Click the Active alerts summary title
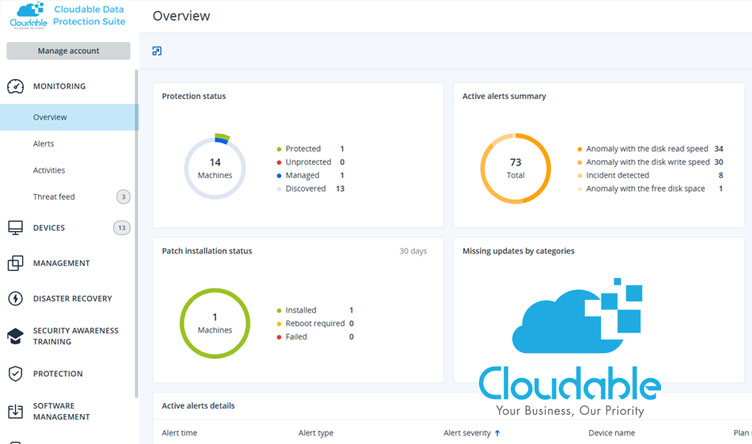This screenshot has height=444, width=752. 504,96
